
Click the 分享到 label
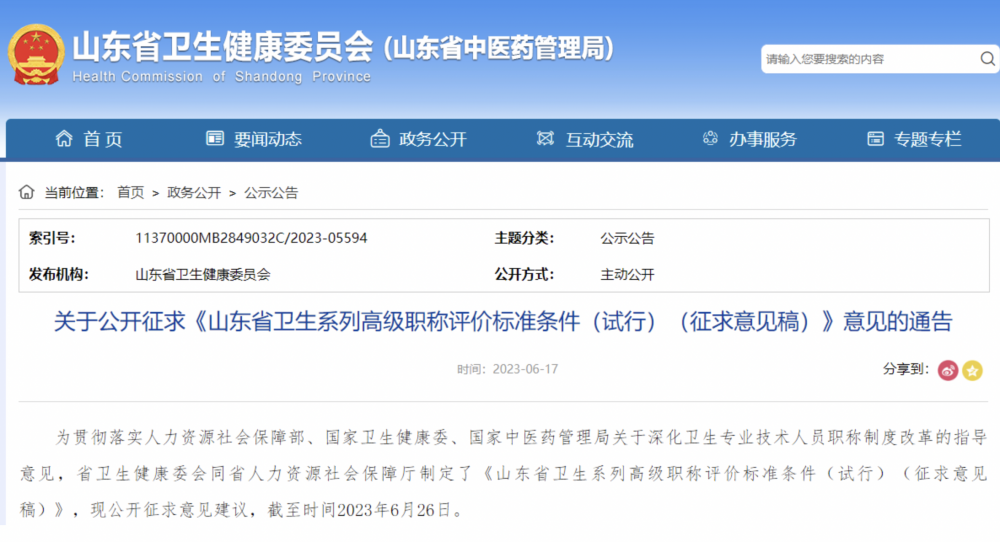tap(906, 369)
